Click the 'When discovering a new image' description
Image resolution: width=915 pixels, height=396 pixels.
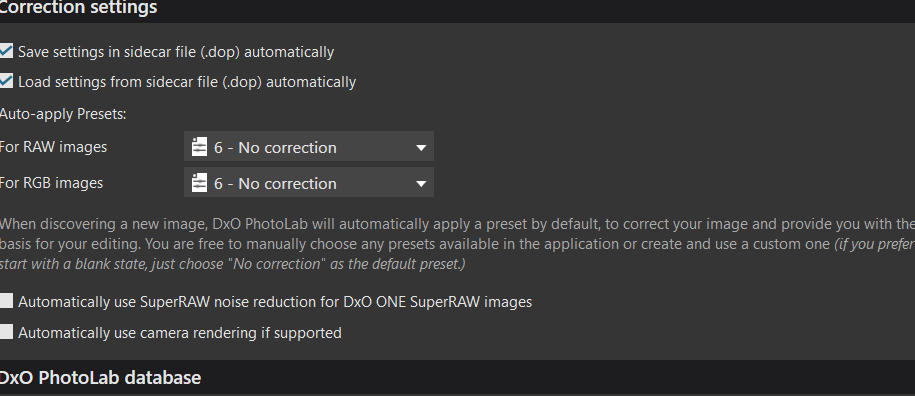[x=458, y=244]
